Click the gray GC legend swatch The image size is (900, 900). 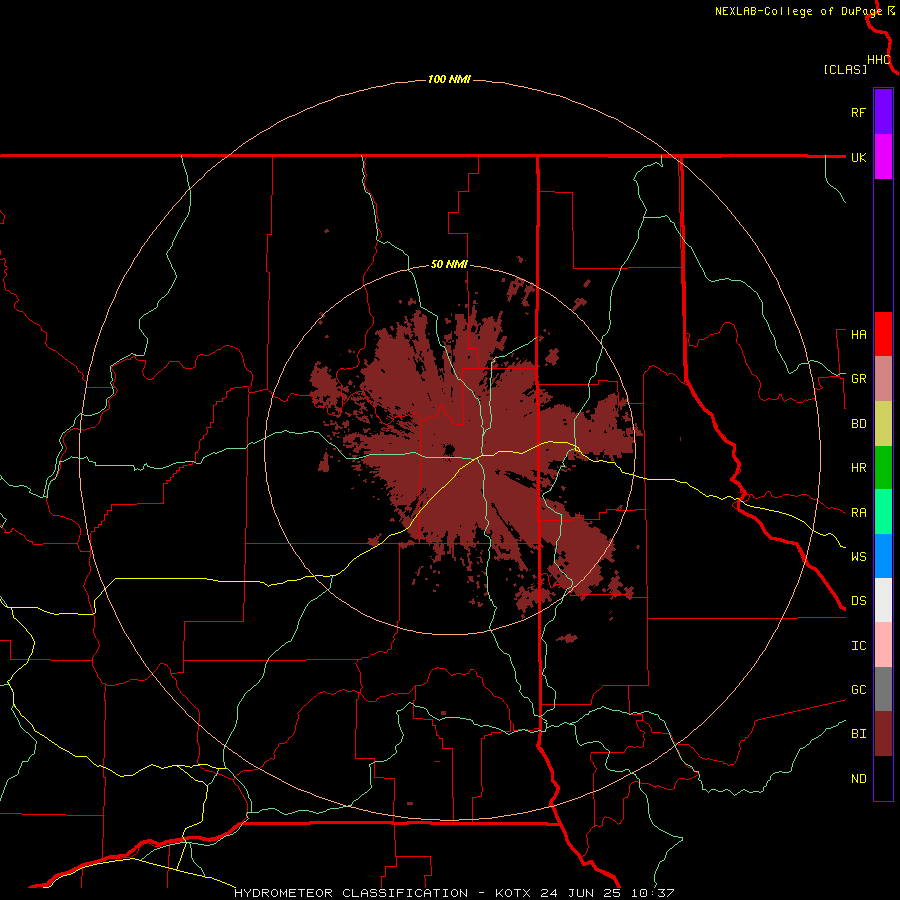tap(883, 689)
